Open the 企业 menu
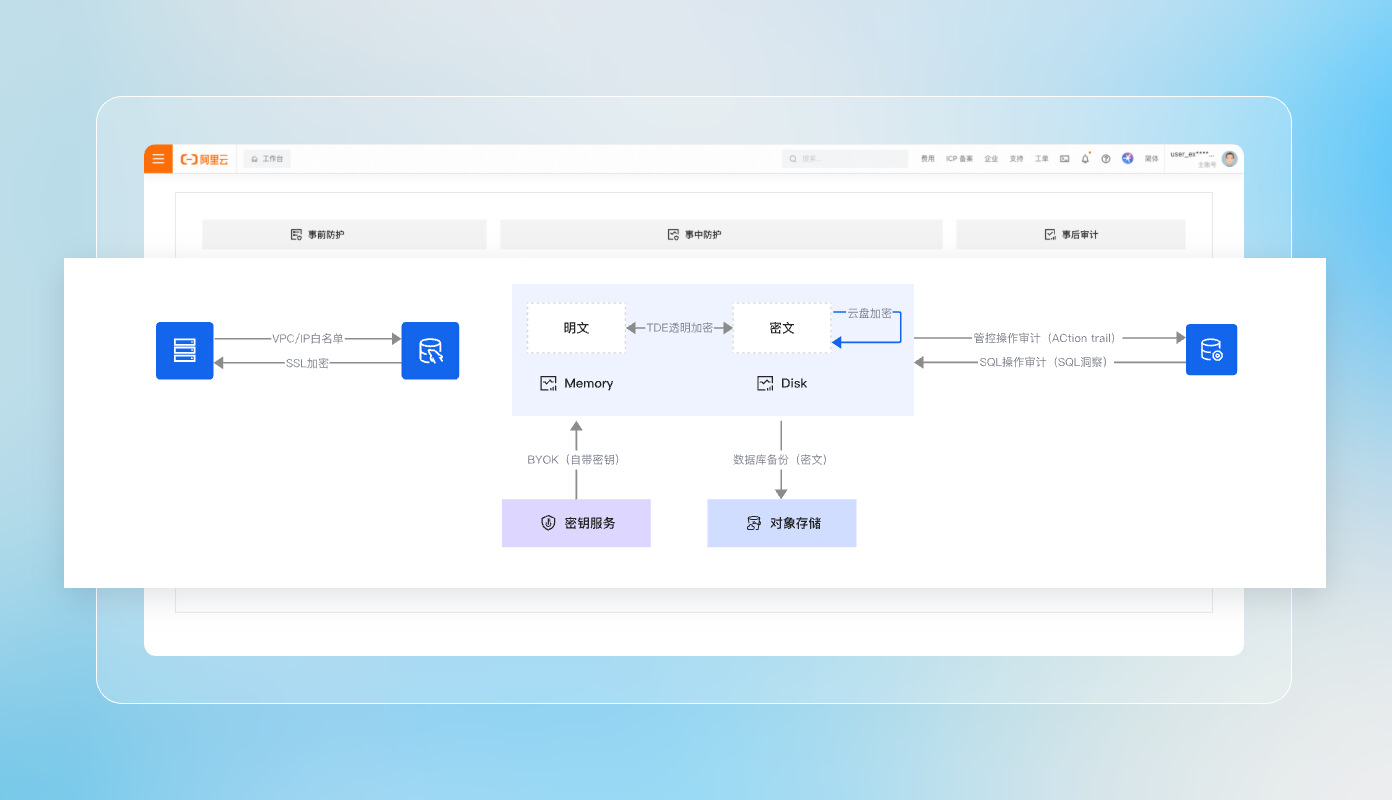 [x=991, y=159]
